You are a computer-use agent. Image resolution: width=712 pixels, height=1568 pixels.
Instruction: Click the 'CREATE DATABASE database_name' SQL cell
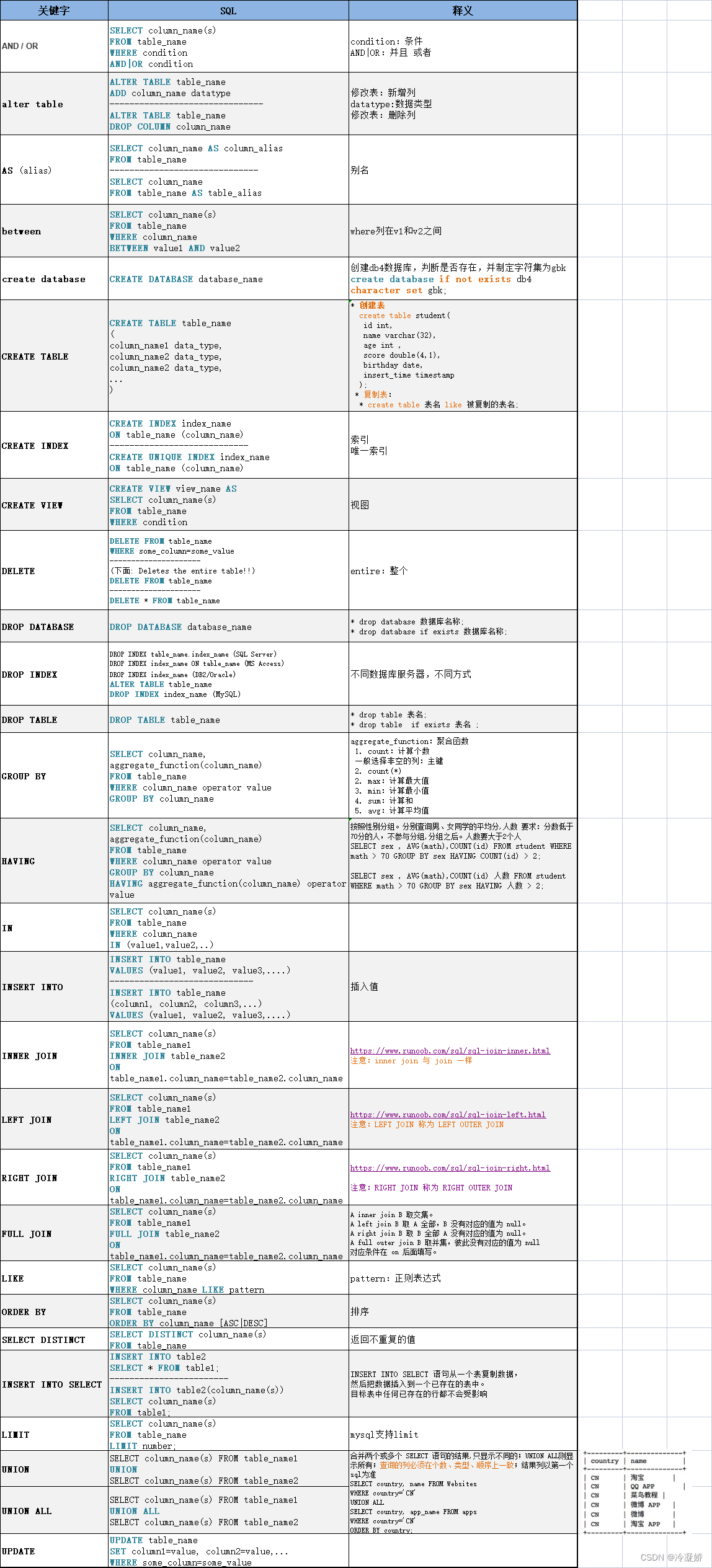point(228,279)
